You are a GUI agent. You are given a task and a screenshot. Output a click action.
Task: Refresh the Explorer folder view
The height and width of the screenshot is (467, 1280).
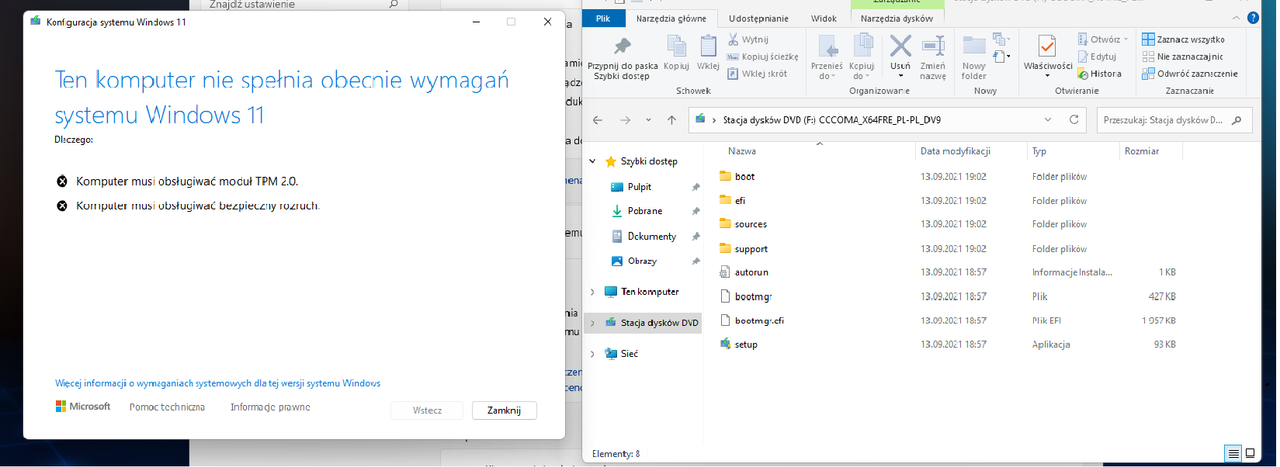[1074, 120]
